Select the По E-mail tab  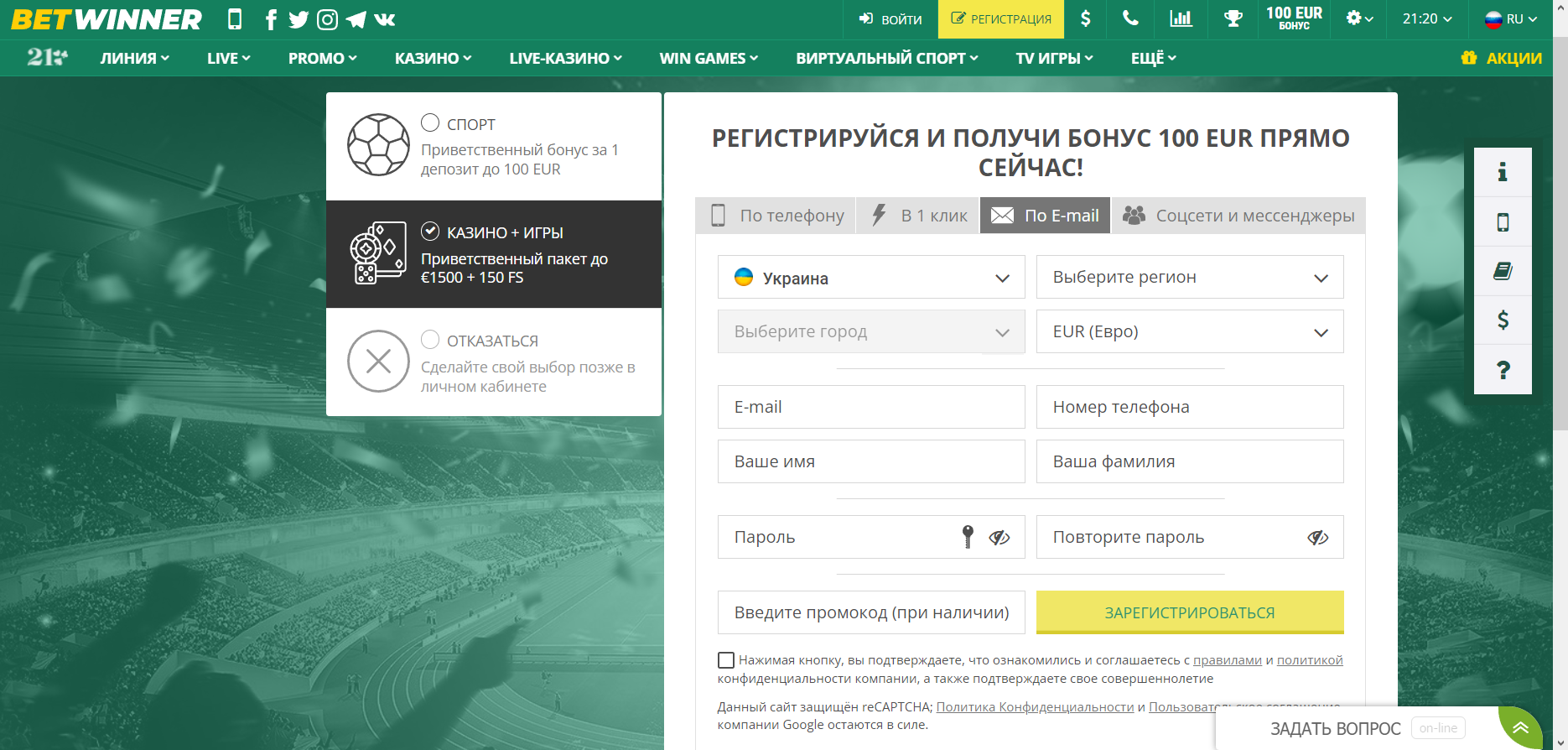[x=1046, y=216]
